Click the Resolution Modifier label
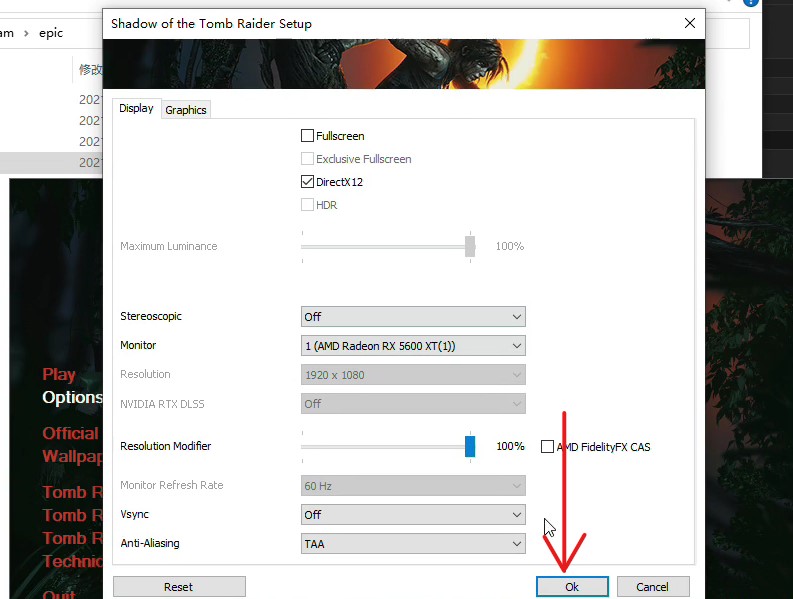The width and height of the screenshot is (793, 599). 165,446
